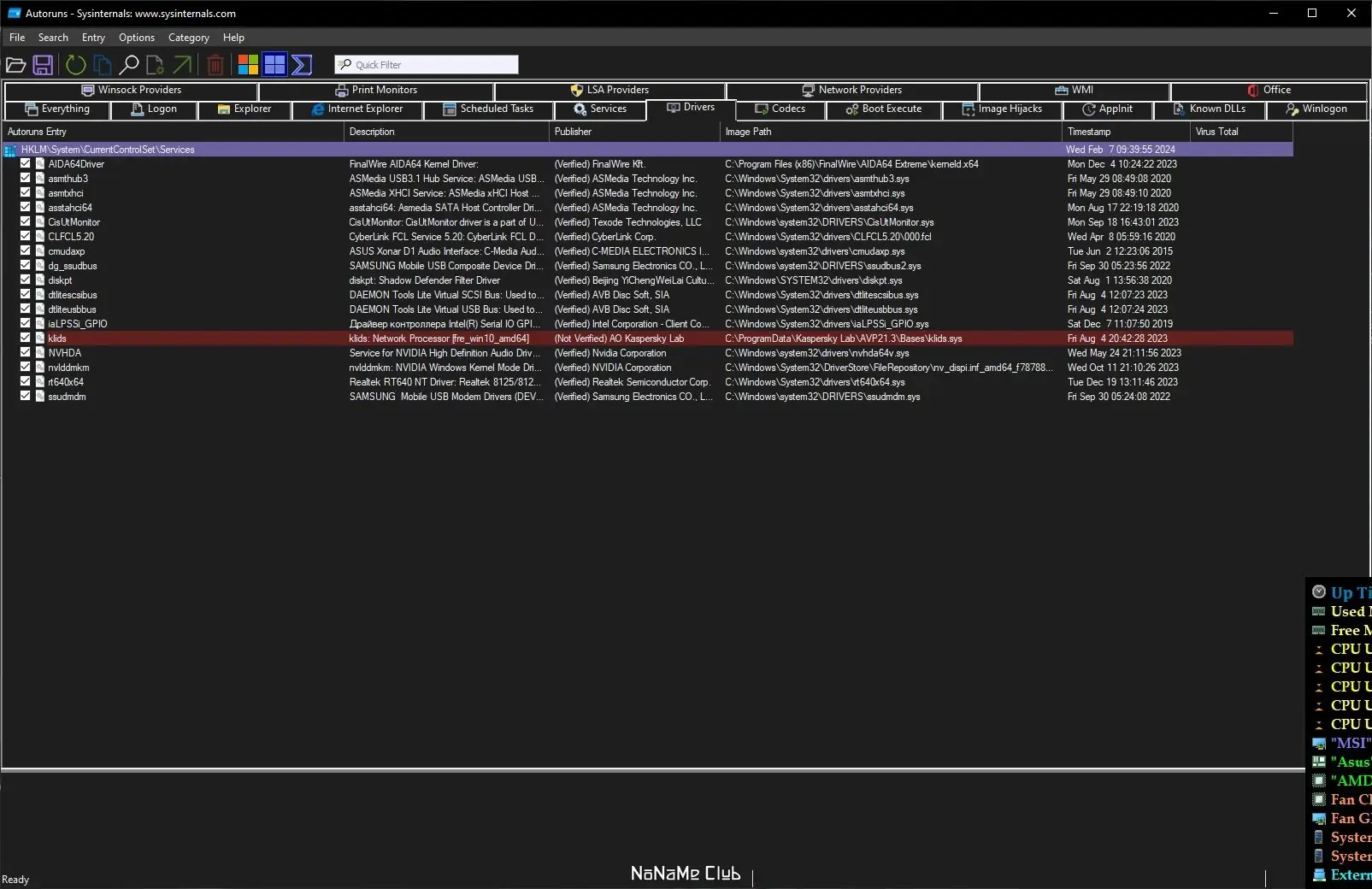Switch to the Services tab
This screenshot has width=1372, height=889.
tap(600, 109)
